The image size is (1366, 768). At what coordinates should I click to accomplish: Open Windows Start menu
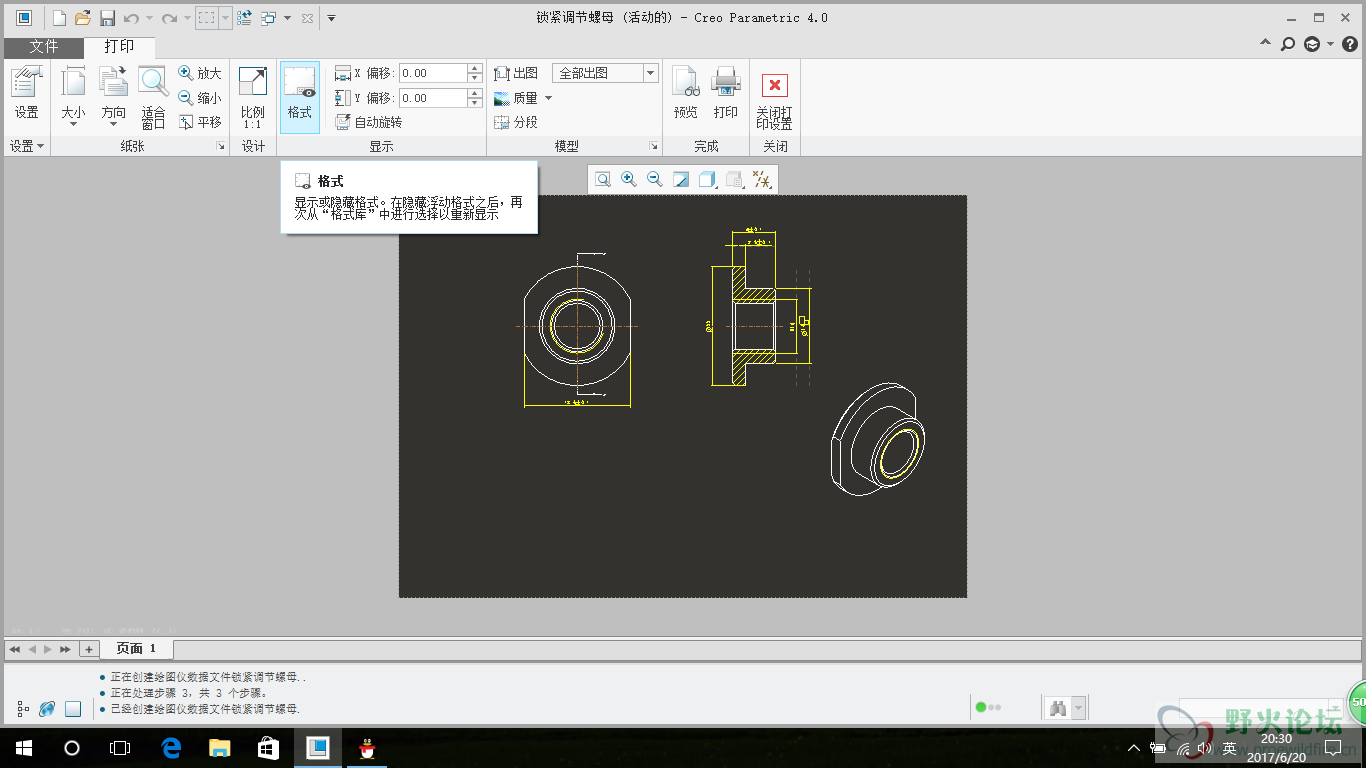coord(24,748)
